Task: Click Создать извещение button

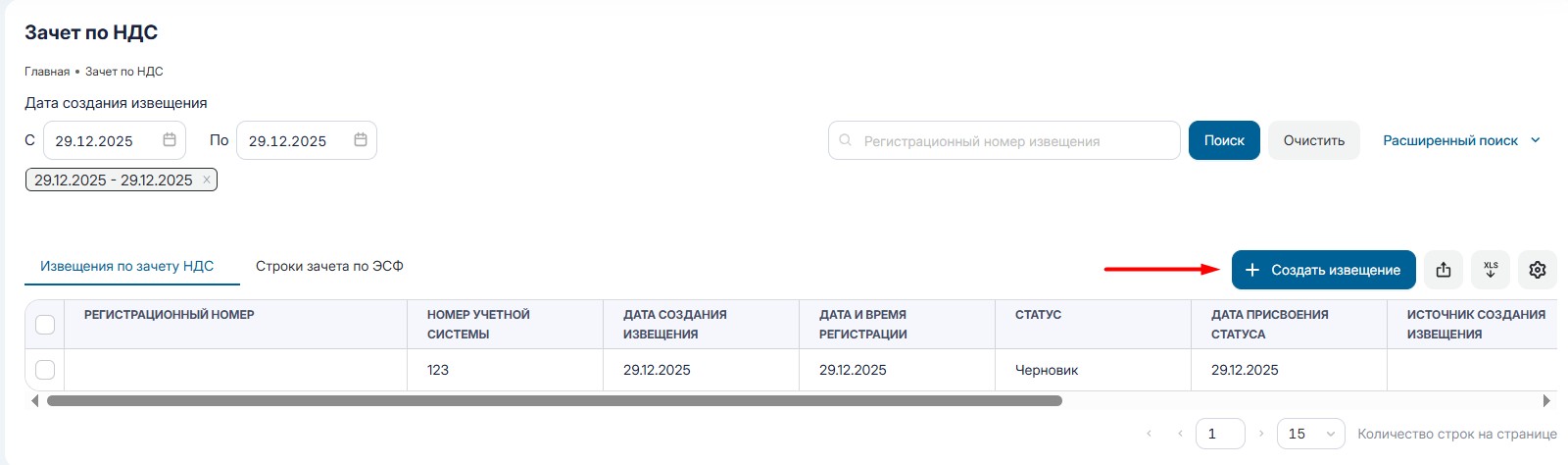Action: click(x=1323, y=270)
